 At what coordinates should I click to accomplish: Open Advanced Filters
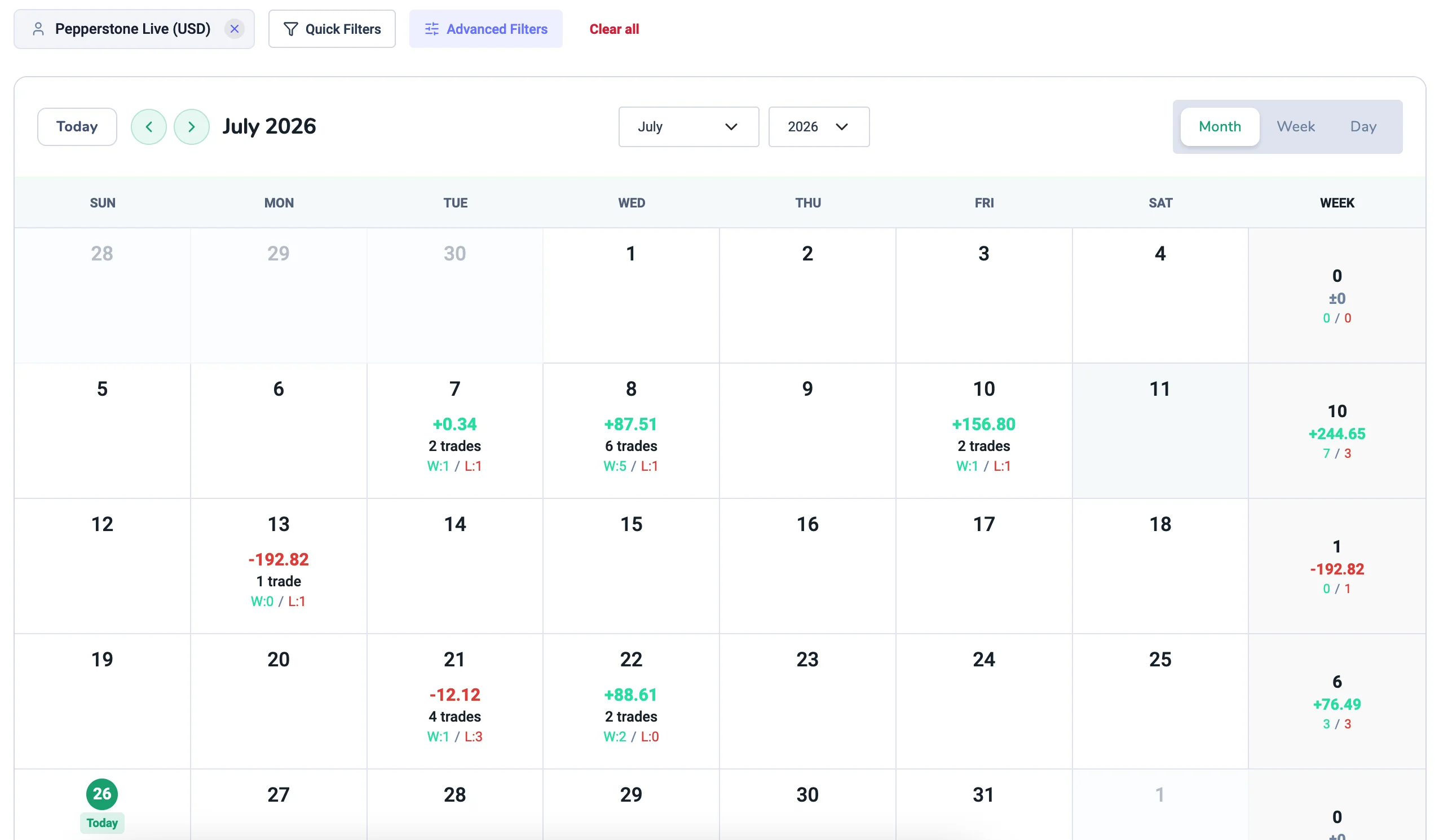tap(485, 29)
